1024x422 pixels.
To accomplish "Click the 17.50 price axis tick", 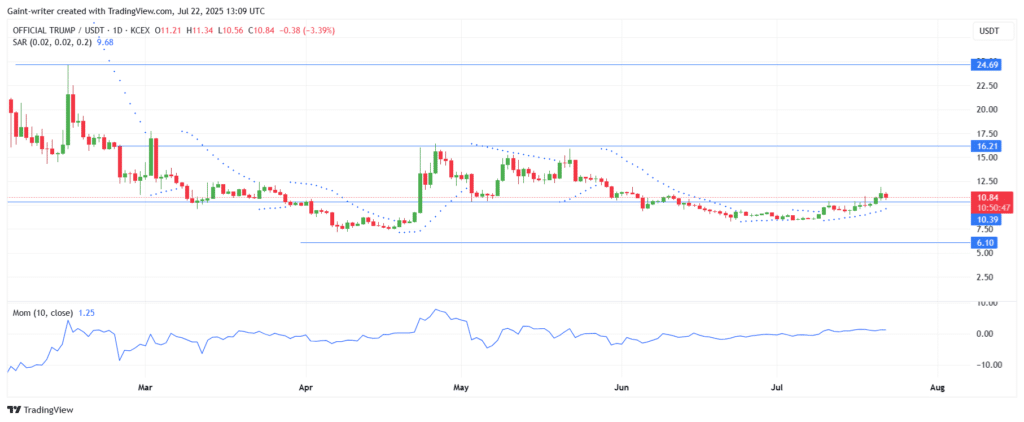I will (987, 134).
